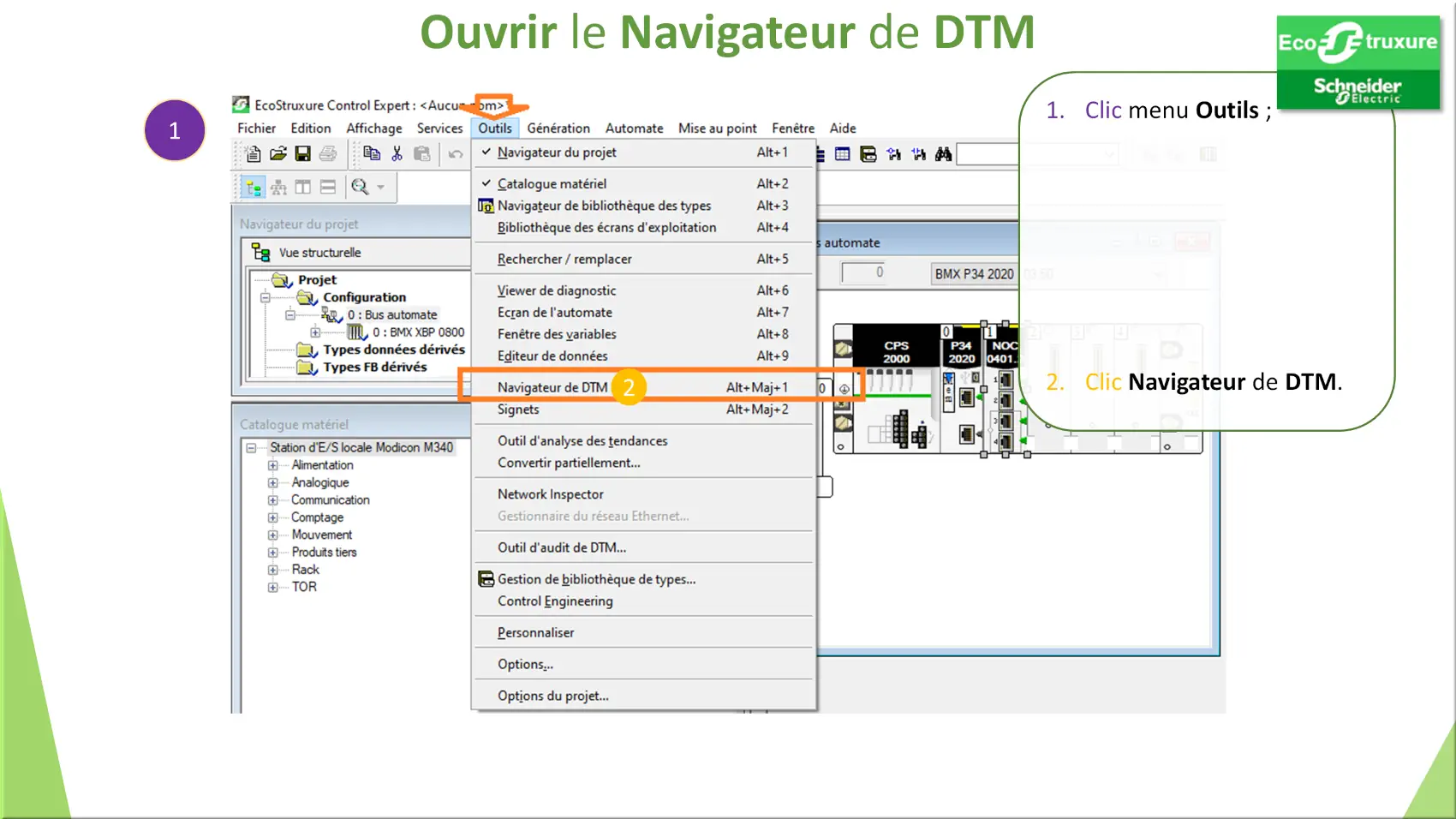Click the Undo arrow icon
The width and height of the screenshot is (1456, 819).
tap(456, 154)
